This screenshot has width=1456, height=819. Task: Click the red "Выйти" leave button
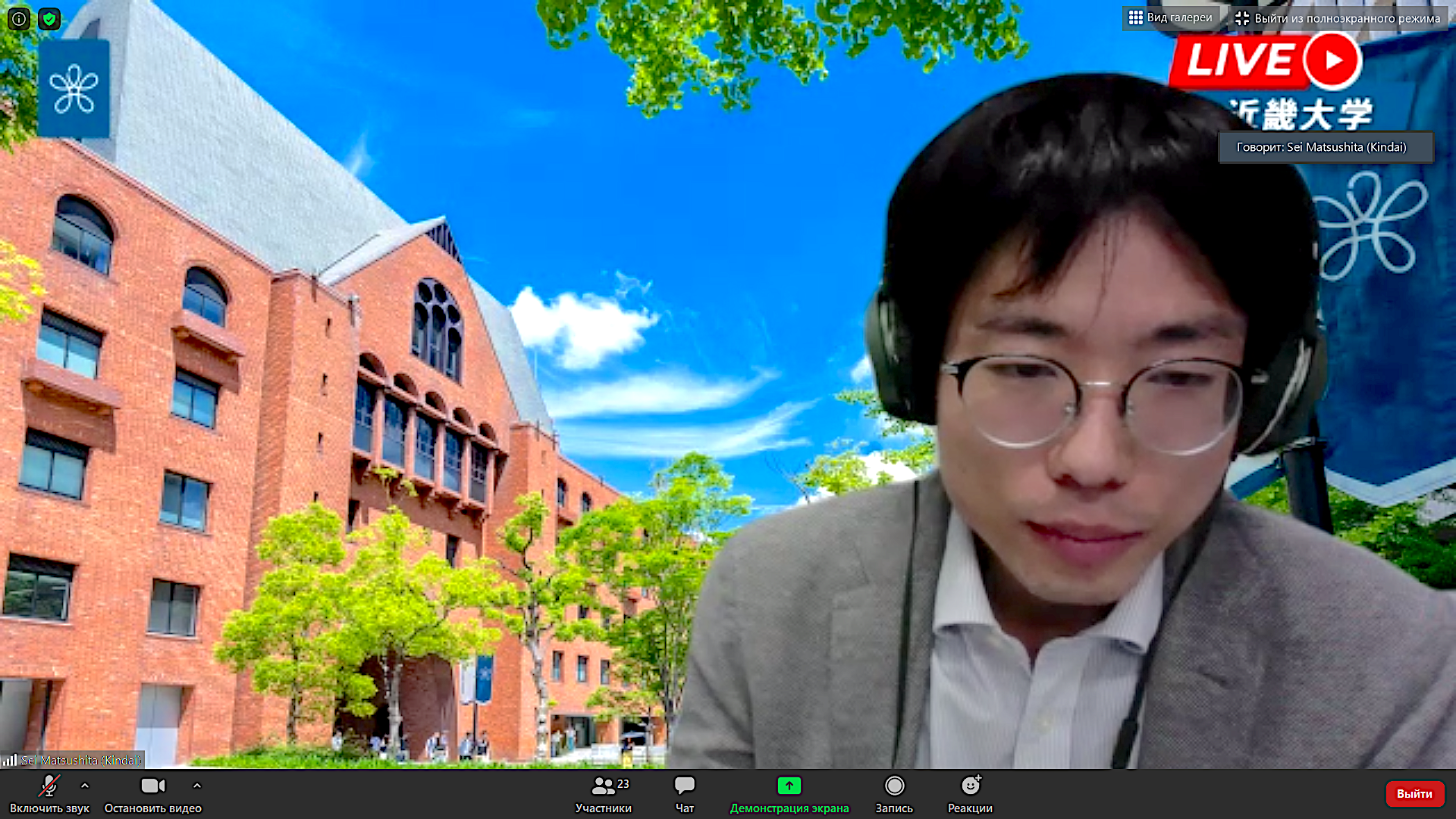coord(1414,793)
